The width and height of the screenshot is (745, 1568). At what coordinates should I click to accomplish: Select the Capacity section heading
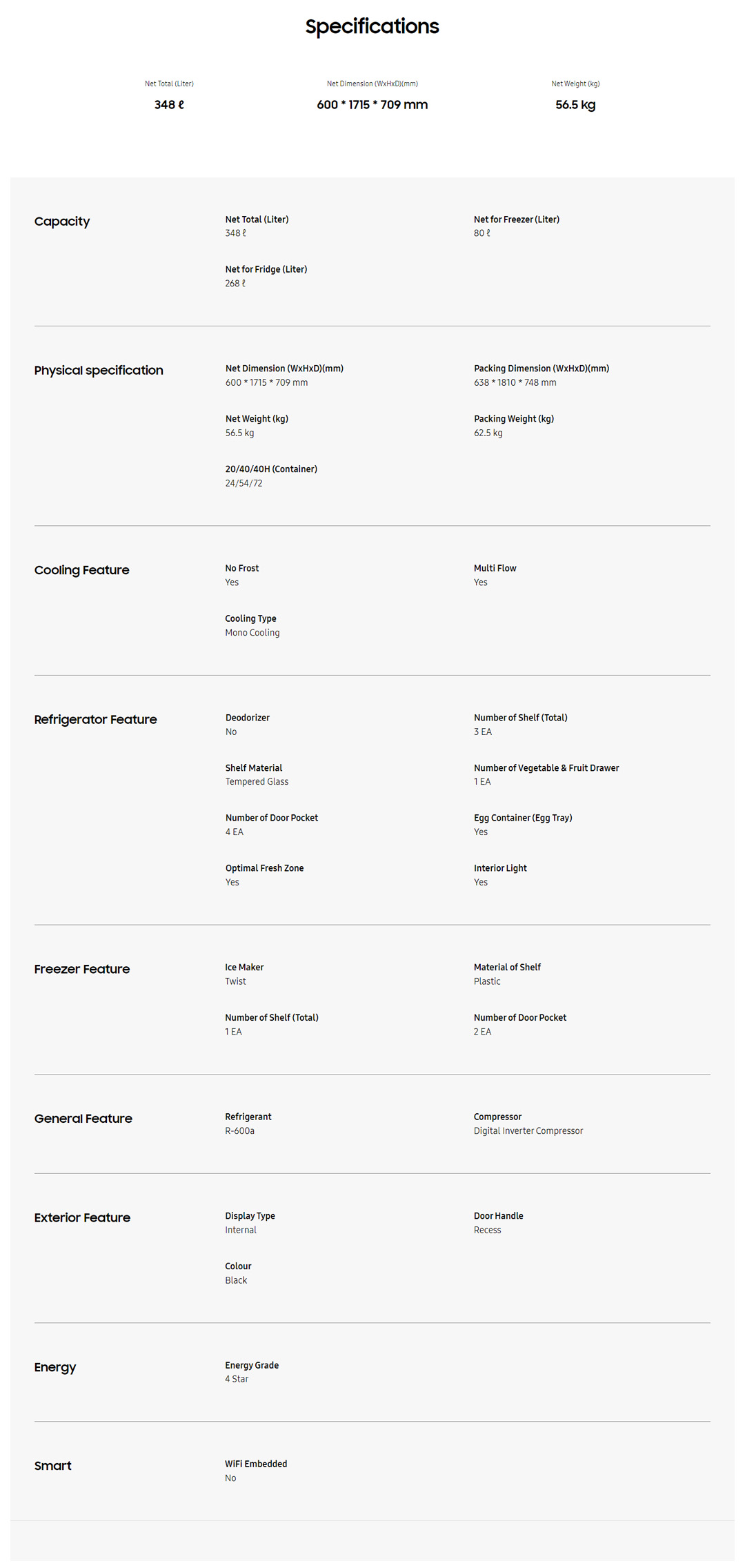[62, 222]
